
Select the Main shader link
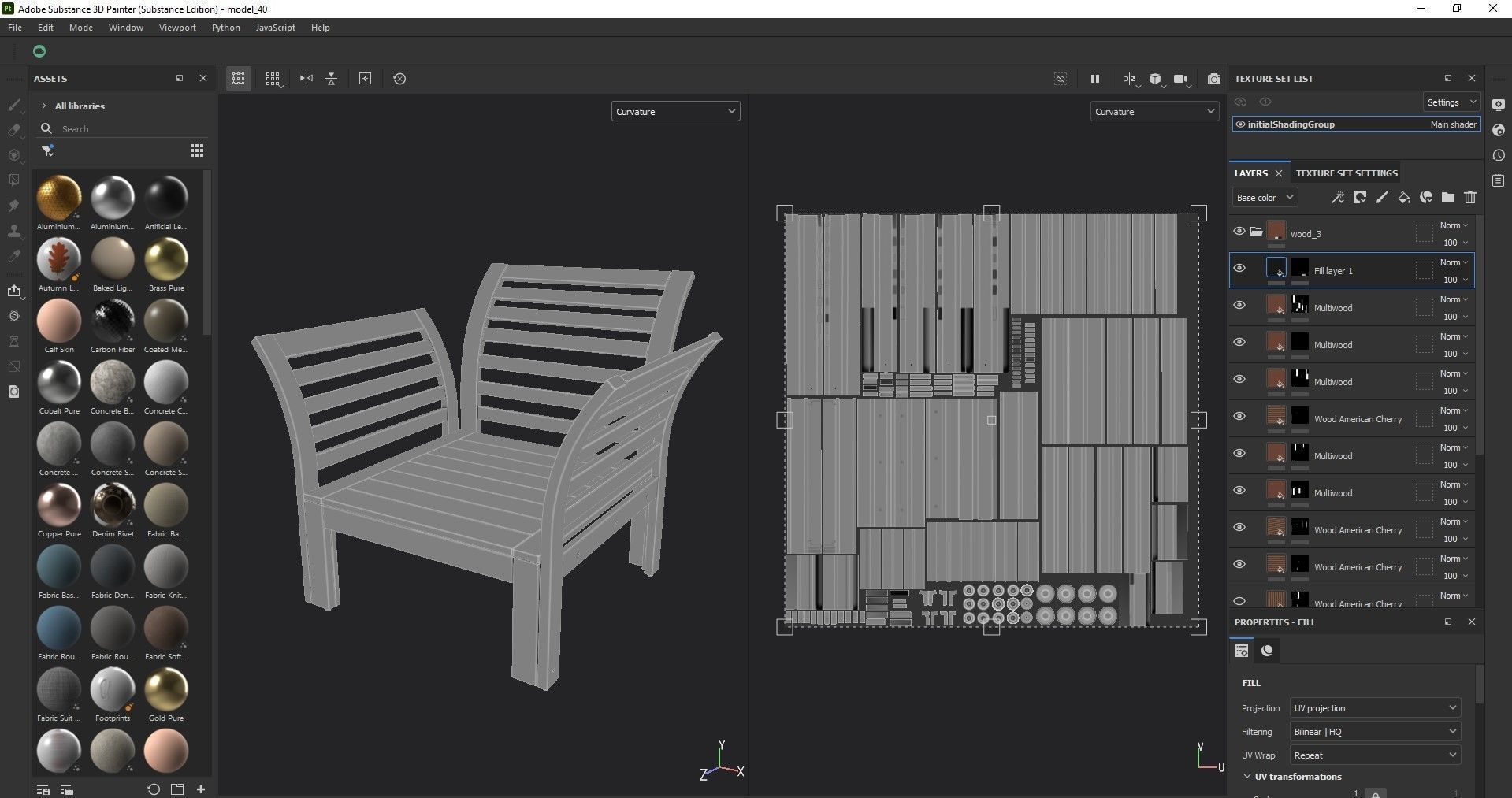[1454, 124]
